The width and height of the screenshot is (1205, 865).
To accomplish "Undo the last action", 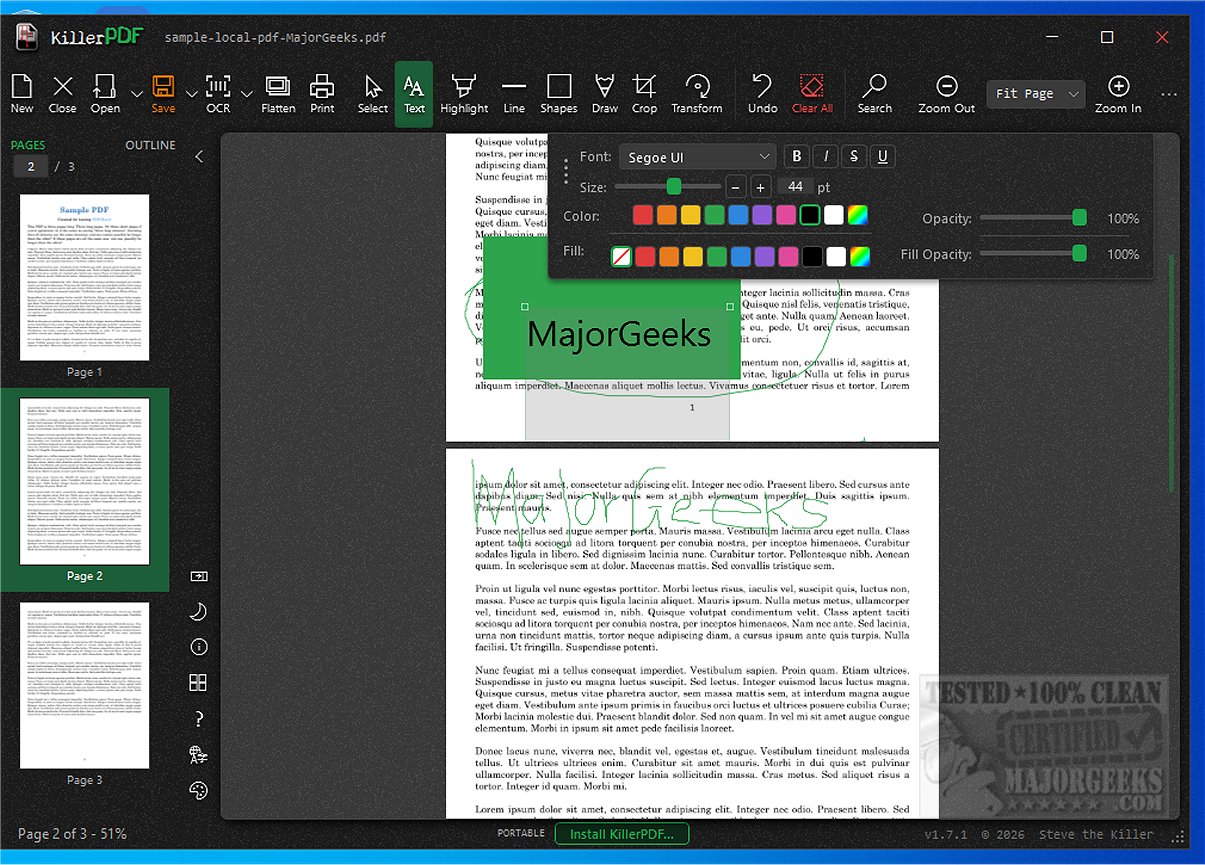I will click(762, 94).
